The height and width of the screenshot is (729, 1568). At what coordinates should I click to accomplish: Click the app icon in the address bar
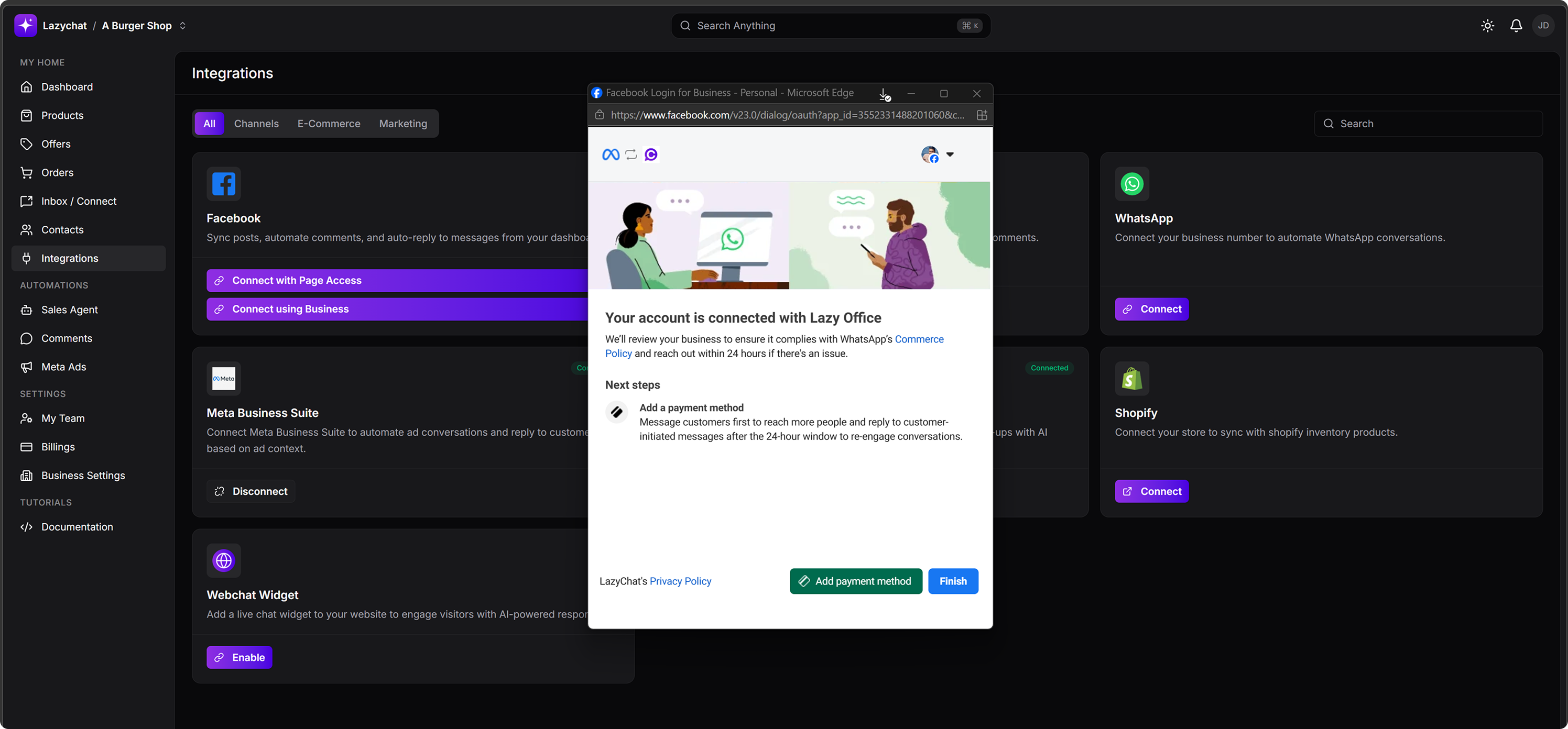[x=981, y=115]
